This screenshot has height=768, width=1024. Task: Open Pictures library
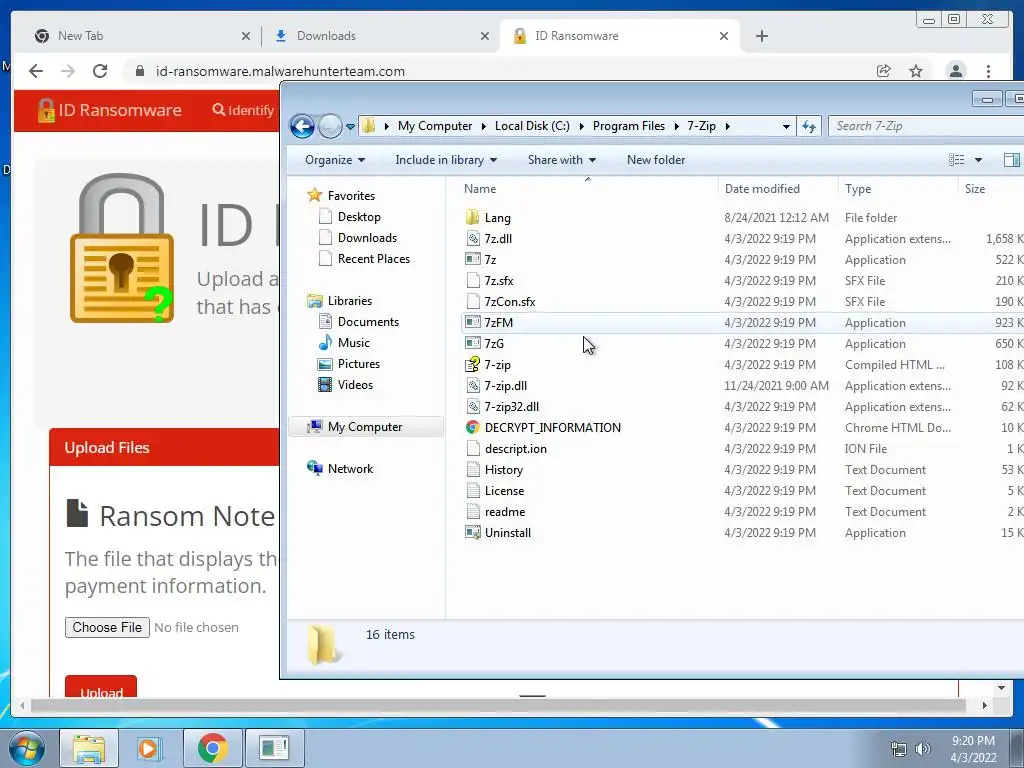[359, 364]
